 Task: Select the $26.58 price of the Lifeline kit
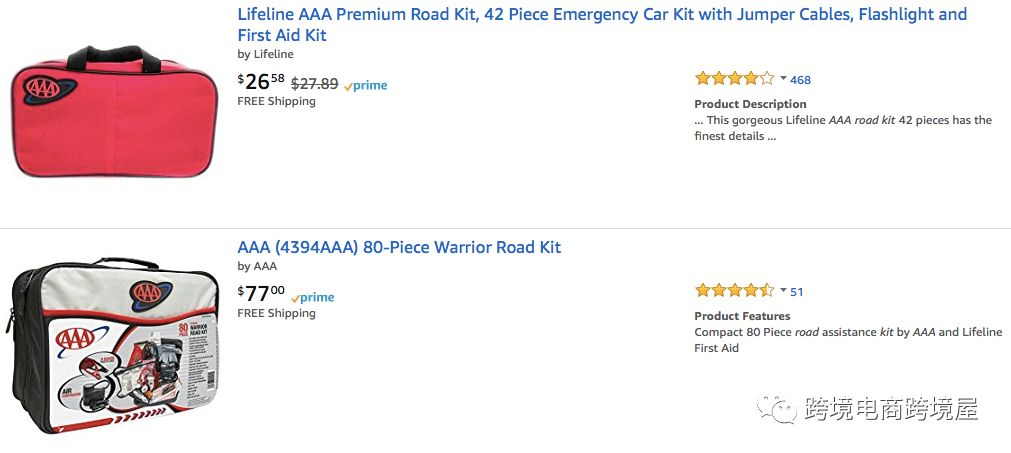[x=260, y=82]
